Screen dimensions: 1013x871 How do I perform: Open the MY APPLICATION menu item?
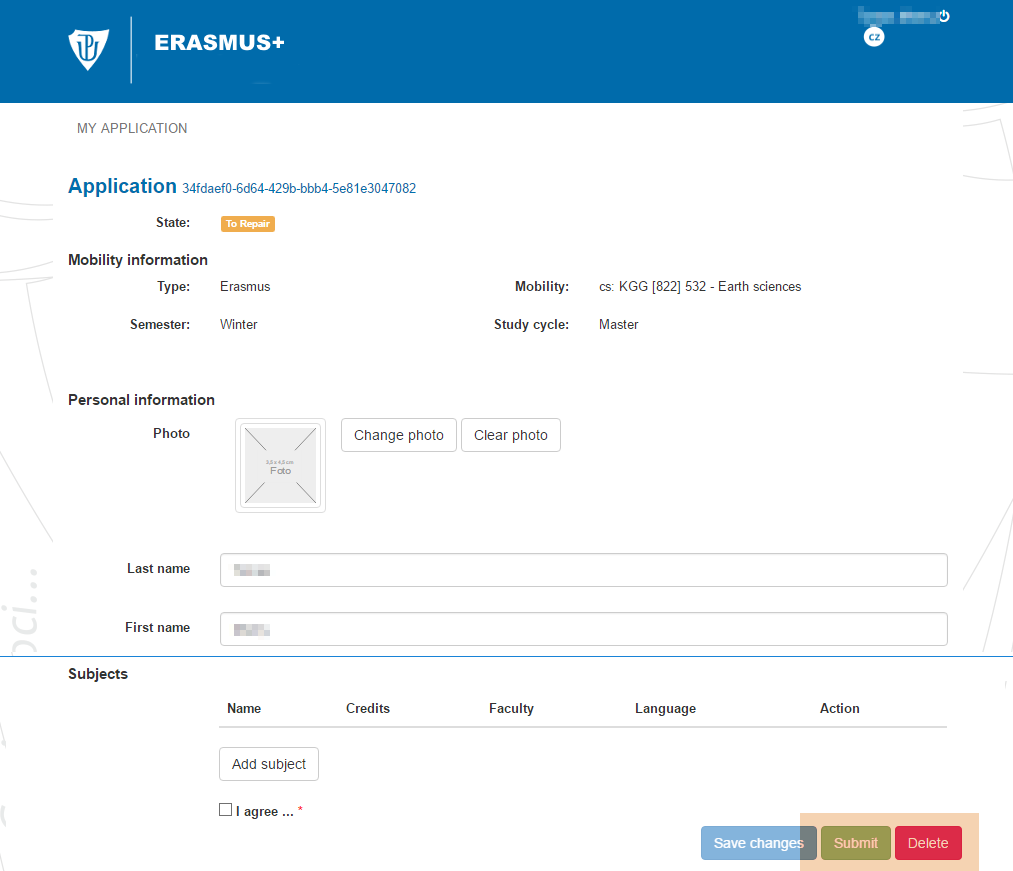pos(132,128)
